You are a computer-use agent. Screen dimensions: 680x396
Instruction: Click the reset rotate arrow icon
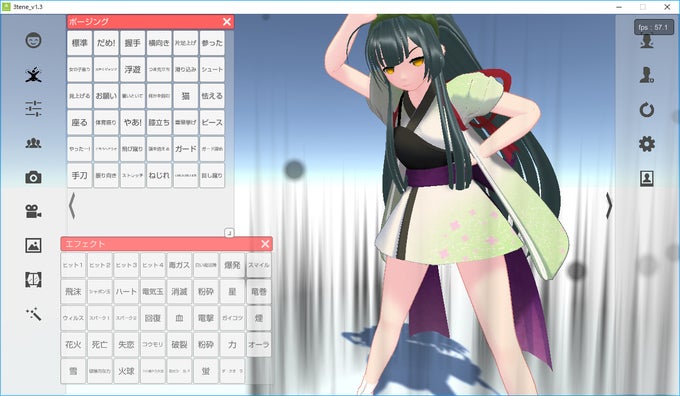pos(647,110)
